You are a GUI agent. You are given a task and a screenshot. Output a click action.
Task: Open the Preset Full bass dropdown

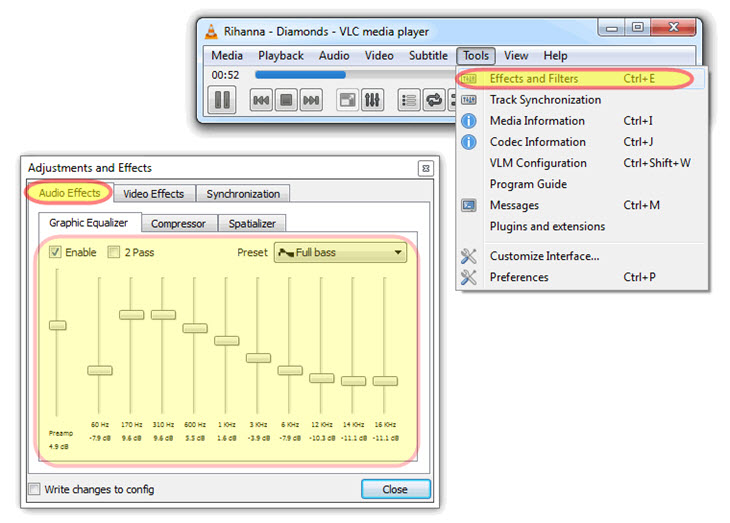340,252
